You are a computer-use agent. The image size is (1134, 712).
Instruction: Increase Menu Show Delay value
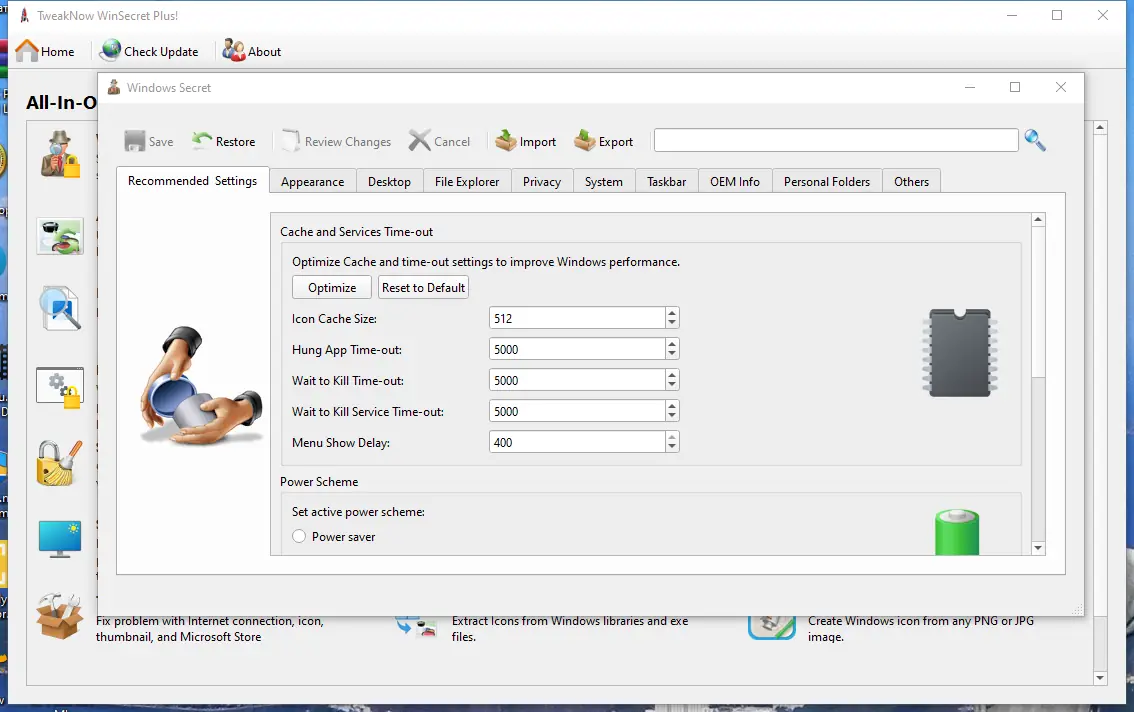[673, 437]
